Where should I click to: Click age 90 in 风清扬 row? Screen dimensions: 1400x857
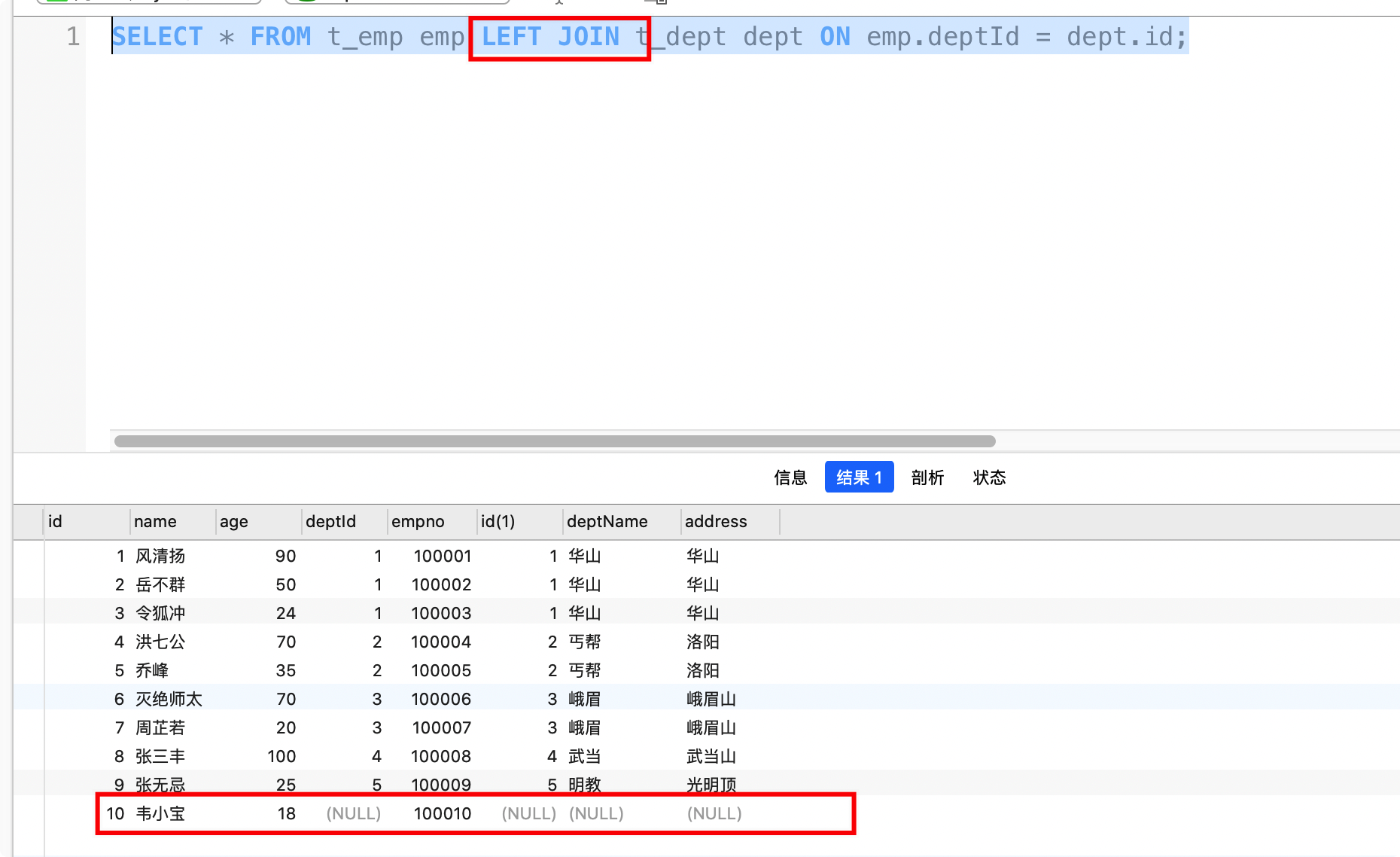pos(285,556)
